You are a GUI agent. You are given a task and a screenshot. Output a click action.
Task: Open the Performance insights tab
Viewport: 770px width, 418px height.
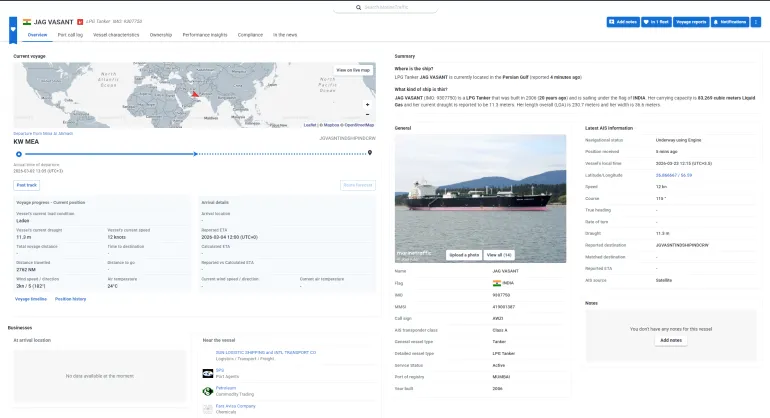pos(203,35)
